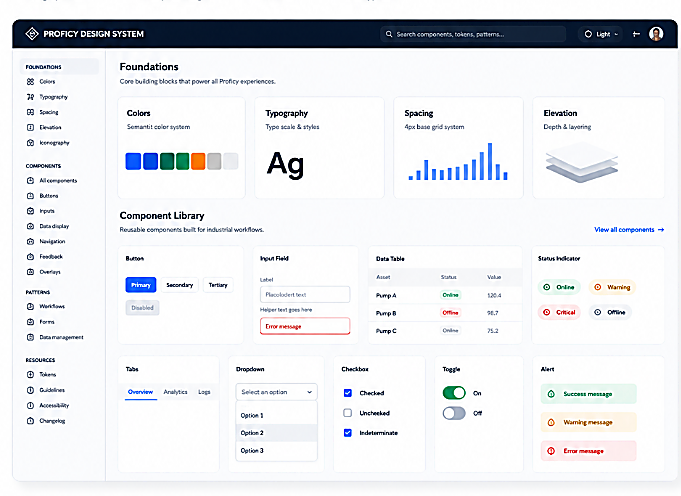Click the search magnifier icon
This screenshot has height=496, width=681.
tap(389, 34)
